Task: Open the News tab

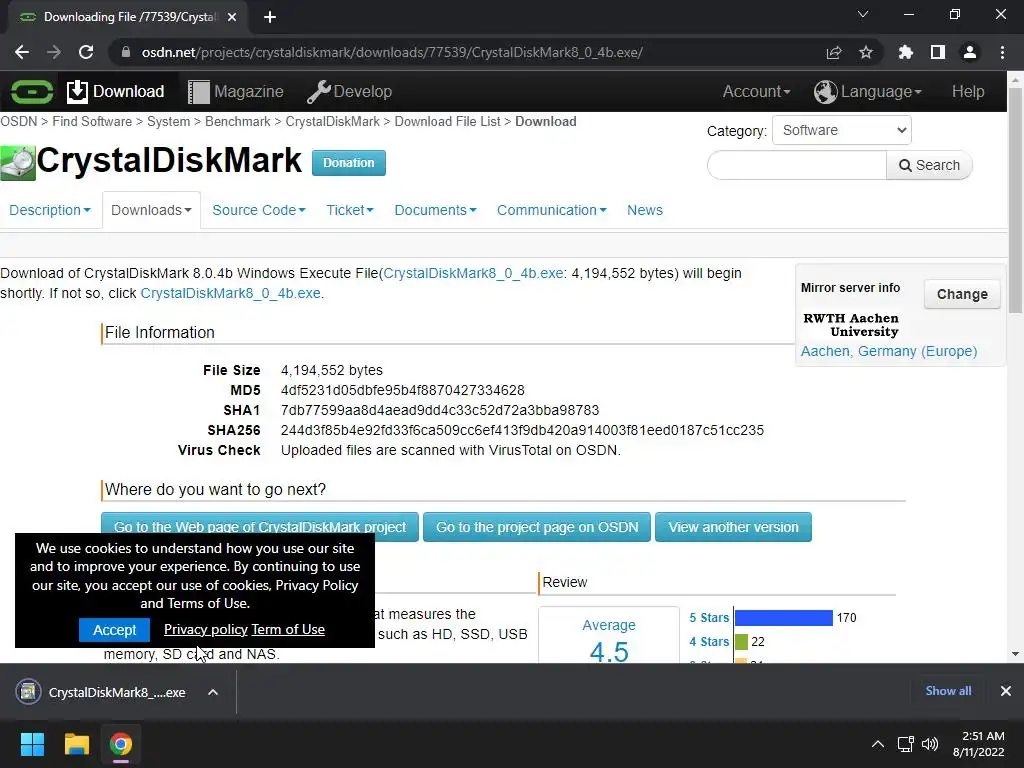Action: tap(645, 210)
